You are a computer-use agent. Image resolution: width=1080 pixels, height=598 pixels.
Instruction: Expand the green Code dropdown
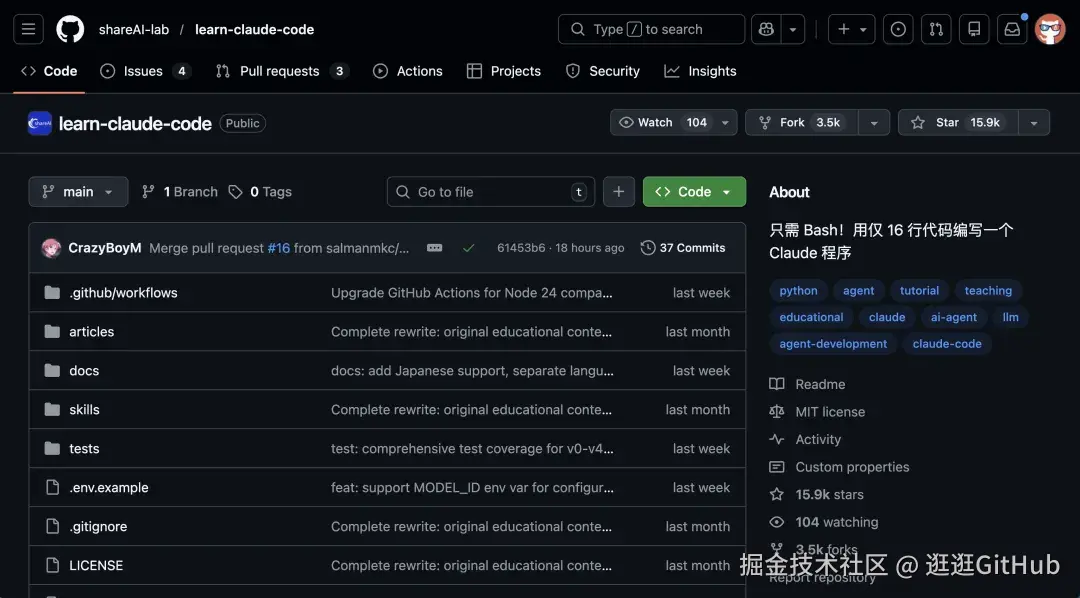[x=694, y=192]
